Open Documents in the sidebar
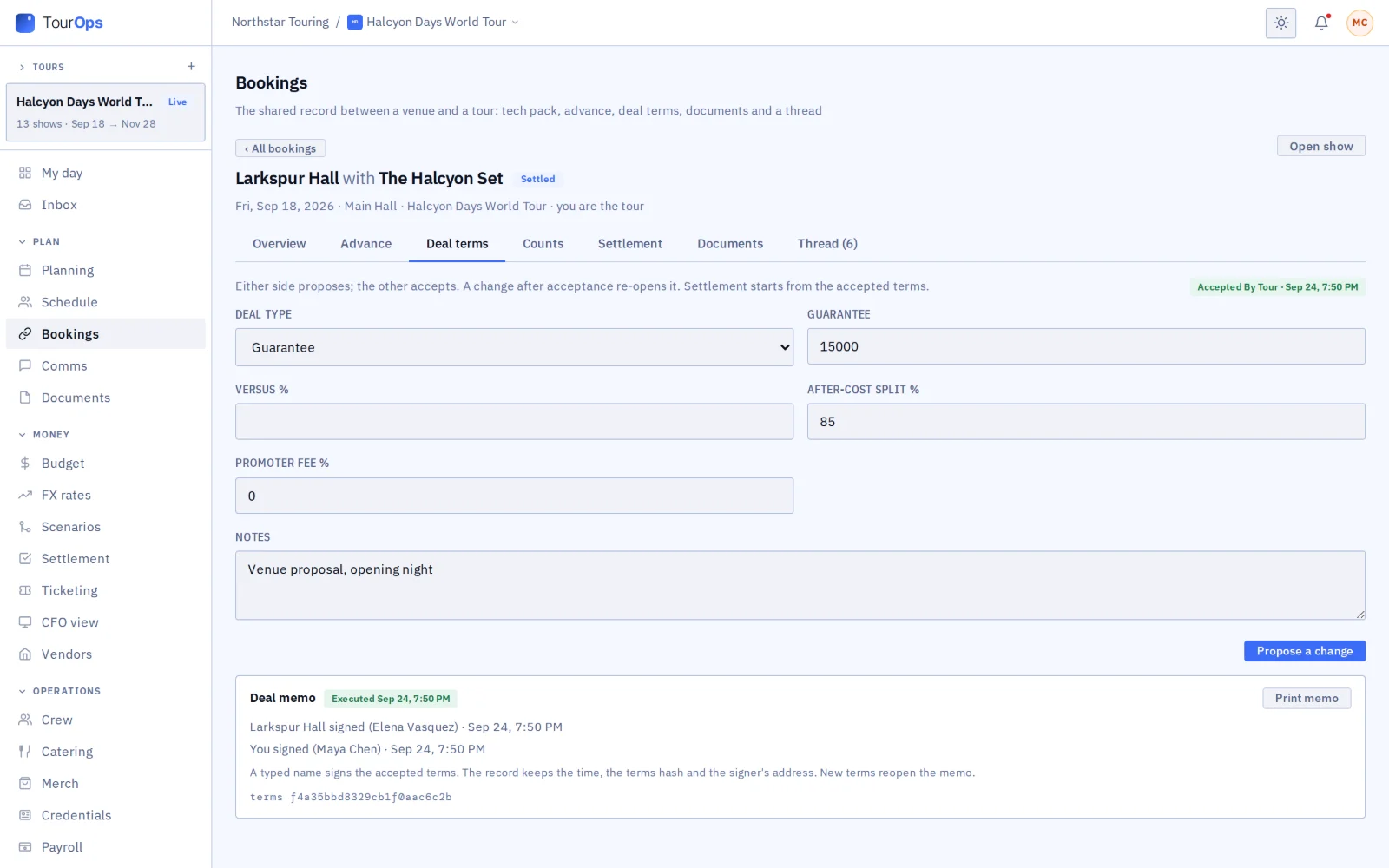The width and height of the screenshot is (1389, 868). pyautogui.click(x=106, y=398)
